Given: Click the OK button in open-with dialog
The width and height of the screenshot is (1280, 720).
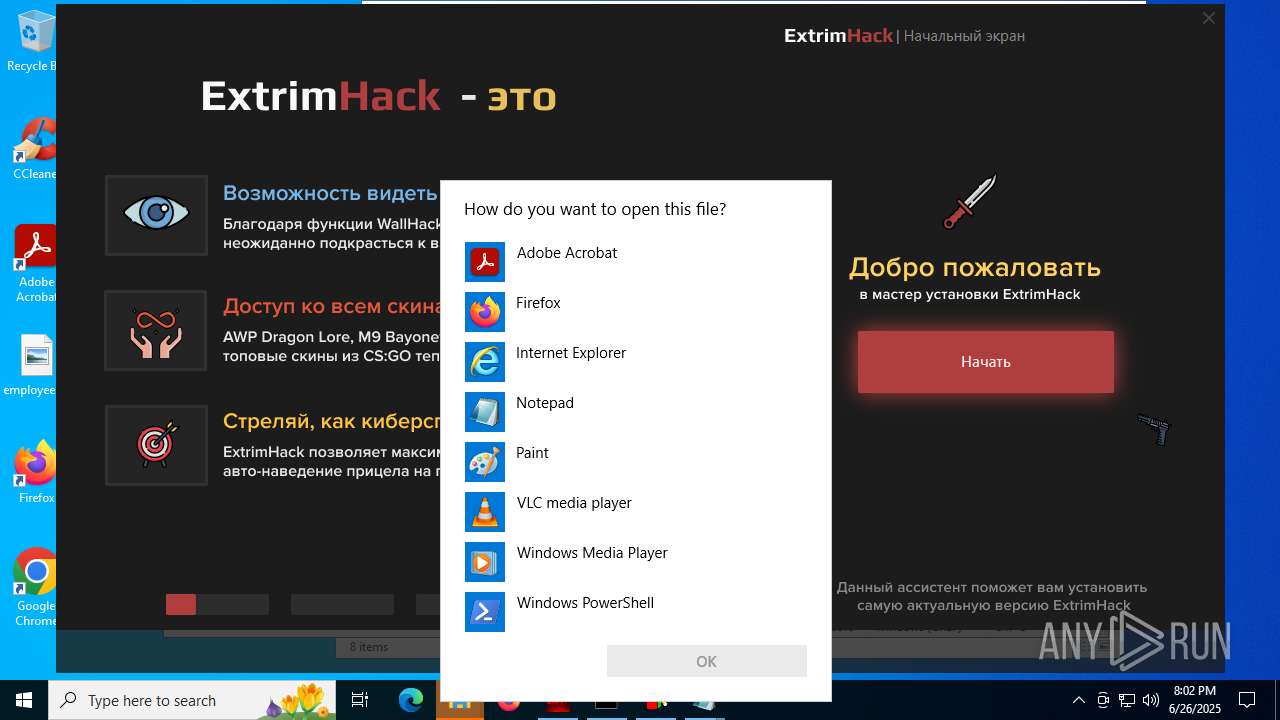Looking at the screenshot, I should [706, 661].
